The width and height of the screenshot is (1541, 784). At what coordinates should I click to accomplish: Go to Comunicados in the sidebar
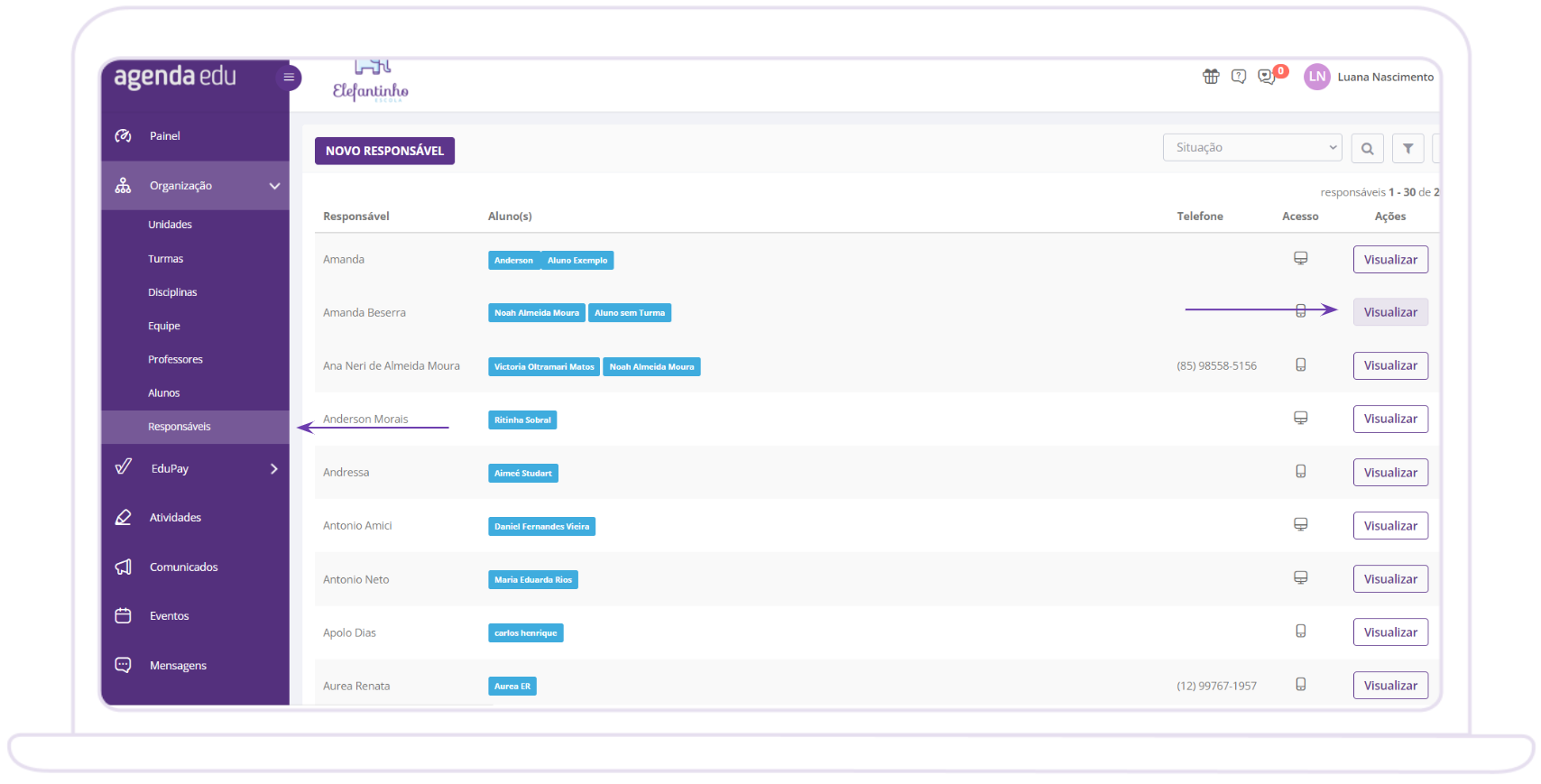tap(184, 567)
